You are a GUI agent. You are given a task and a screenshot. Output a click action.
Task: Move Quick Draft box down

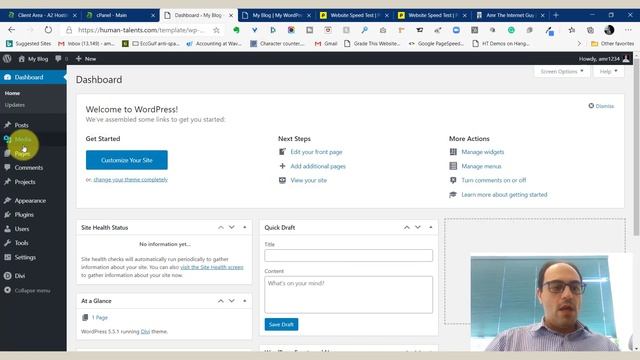click(x=418, y=227)
